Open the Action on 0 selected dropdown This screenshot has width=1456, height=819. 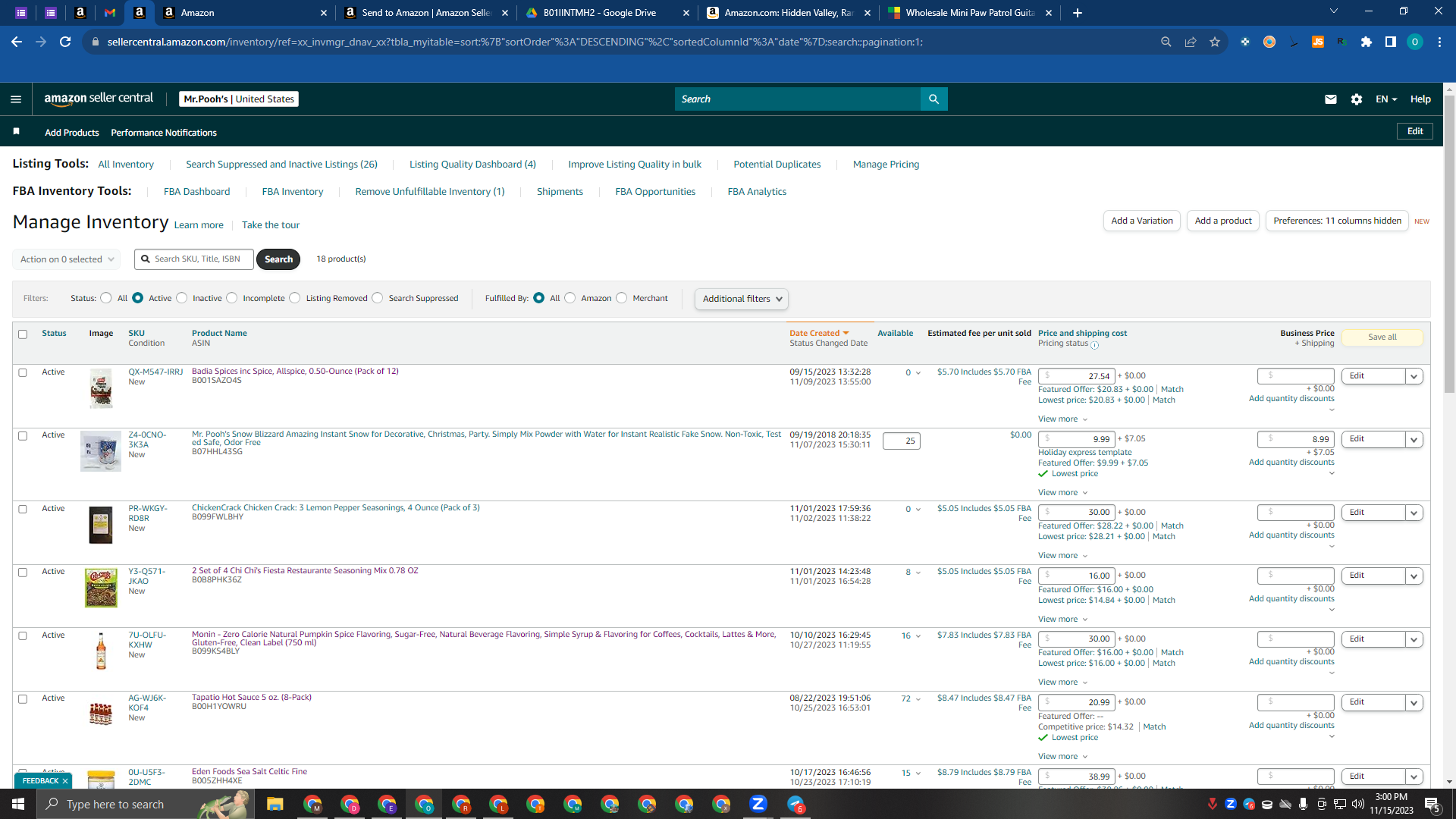pyautogui.click(x=67, y=259)
